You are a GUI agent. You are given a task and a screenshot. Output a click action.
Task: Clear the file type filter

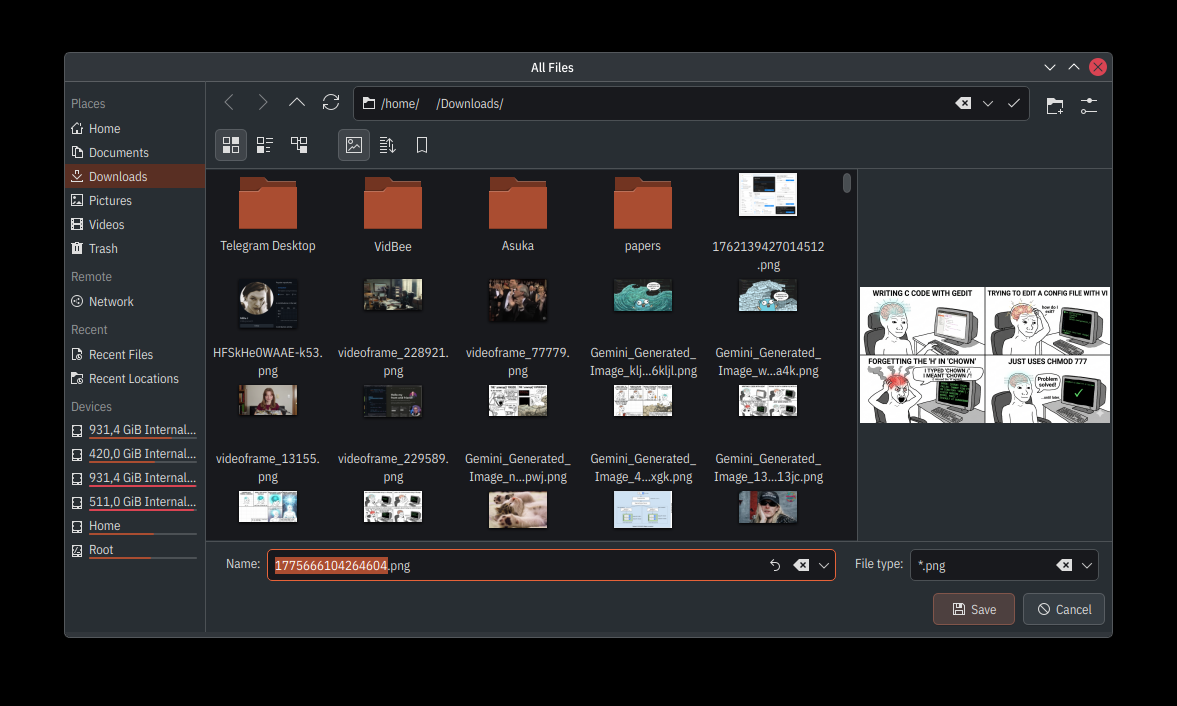coord(1064,565)
